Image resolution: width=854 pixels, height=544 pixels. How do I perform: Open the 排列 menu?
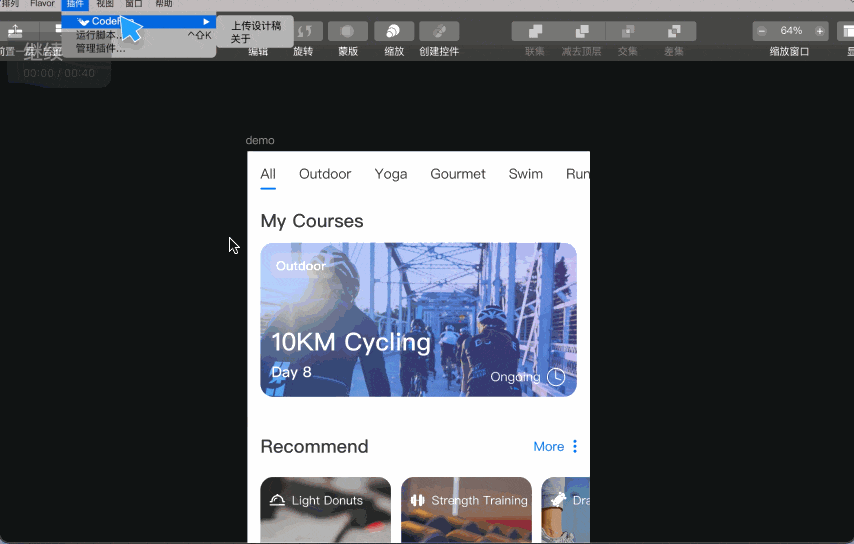[x=10, y=4]
